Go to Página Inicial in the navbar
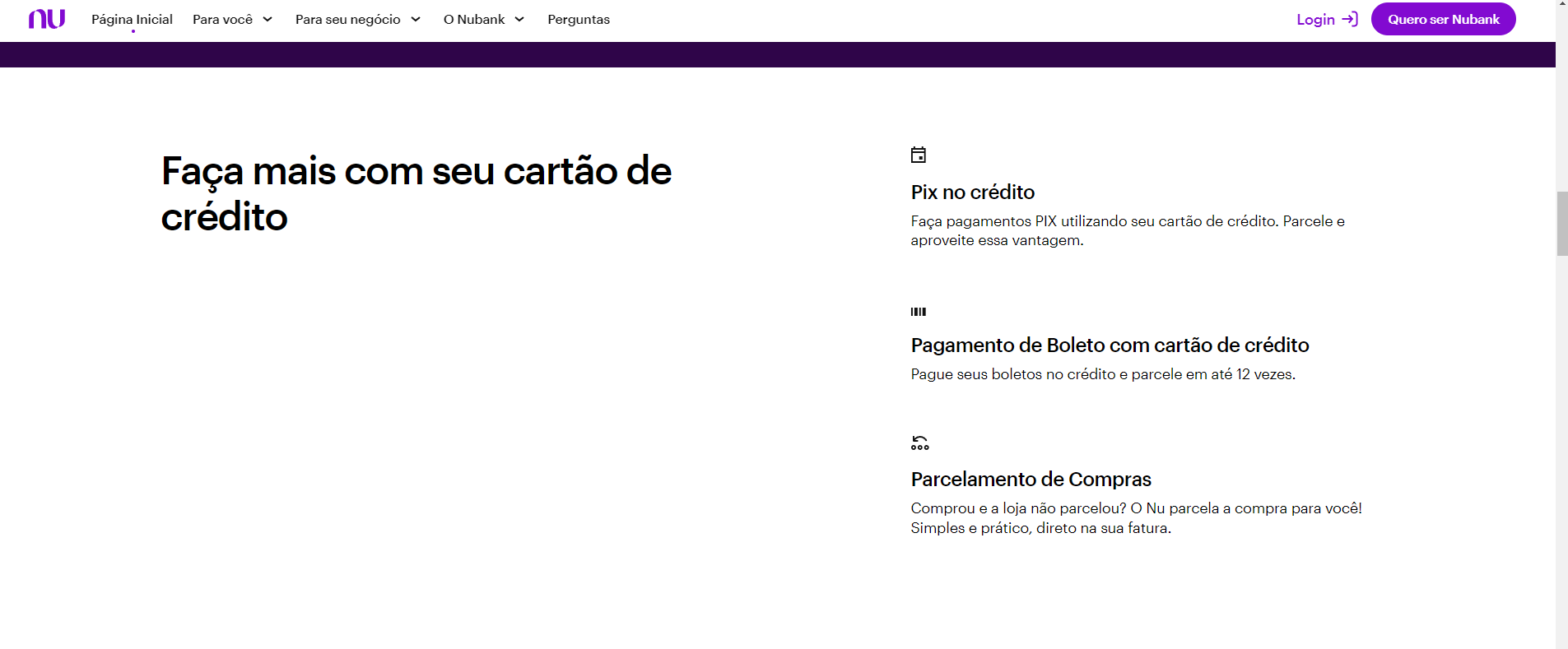 [132, 20]
